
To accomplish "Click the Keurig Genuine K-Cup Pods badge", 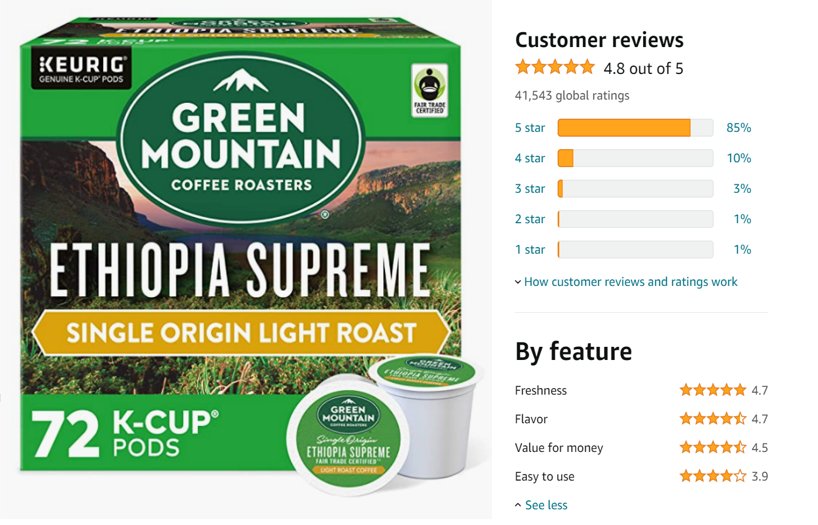I will coord(81,69).
